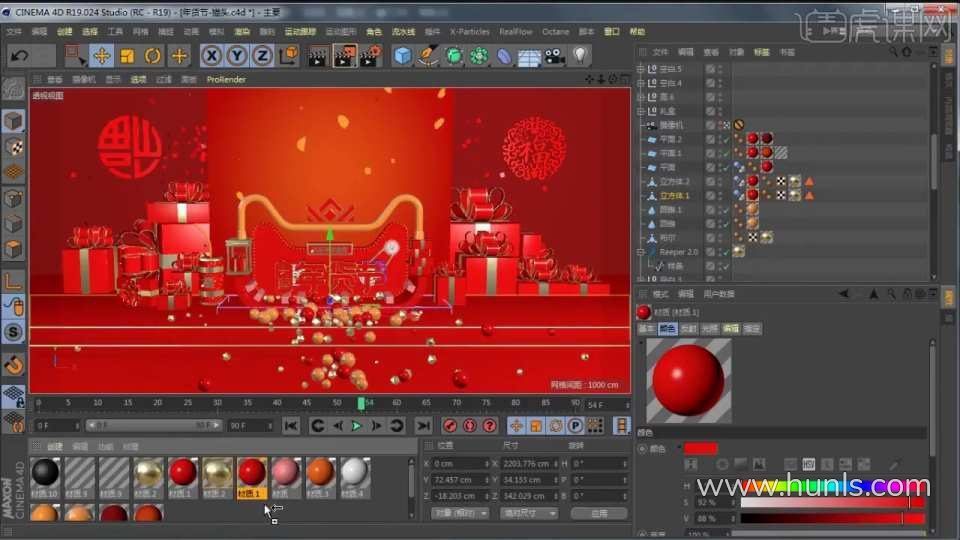Expand the Reeper 2.0 object tree
This screenshot has height=540, width=960.
click(641, 252)
